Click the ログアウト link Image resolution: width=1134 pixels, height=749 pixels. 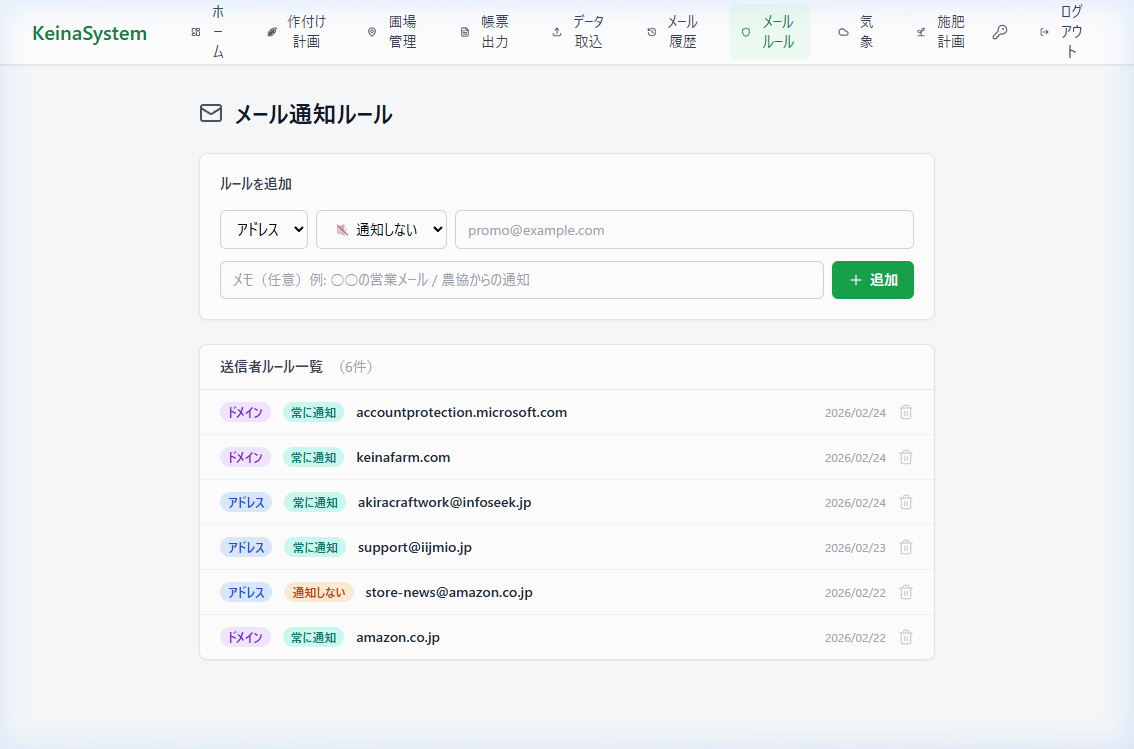[x=1061, y=32]
